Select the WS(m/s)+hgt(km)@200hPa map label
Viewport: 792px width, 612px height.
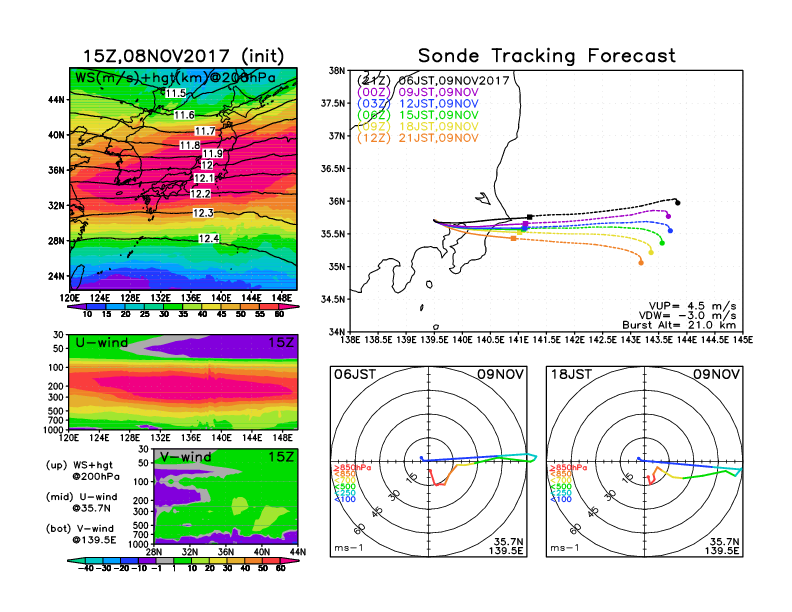(175, 78)
